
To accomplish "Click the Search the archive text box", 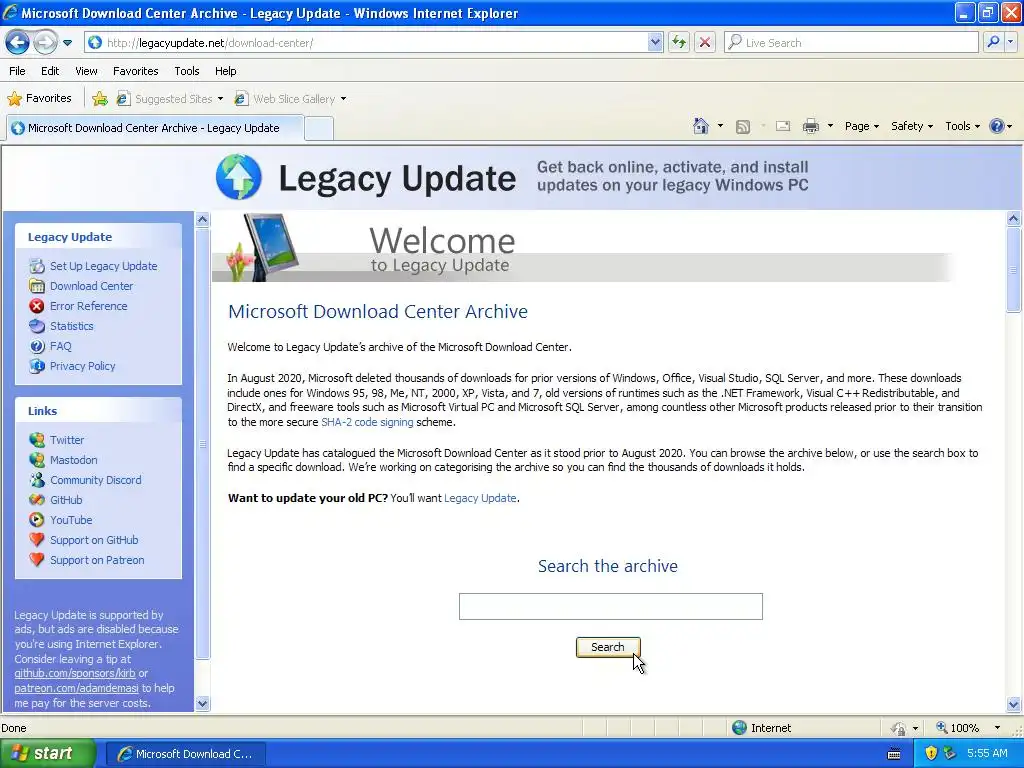I will [x=611, y=606].
